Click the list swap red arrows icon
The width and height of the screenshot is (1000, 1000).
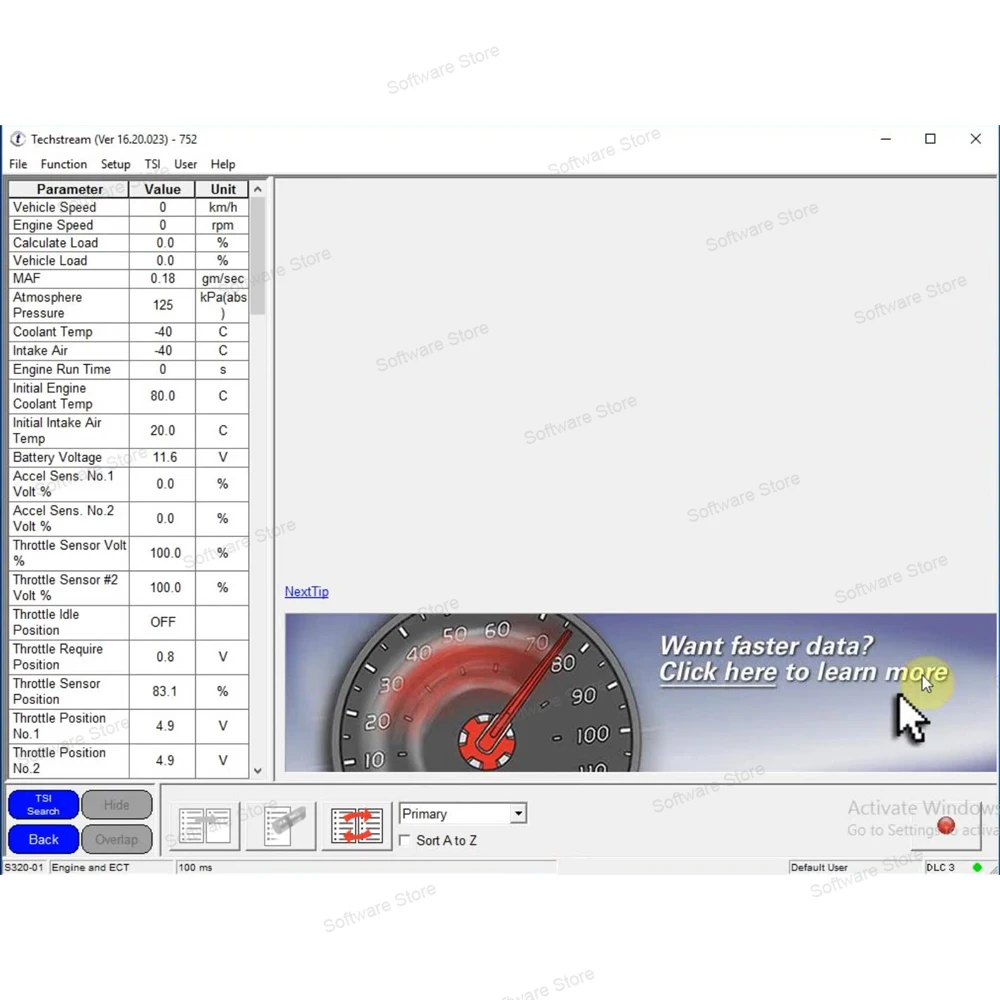357,826
